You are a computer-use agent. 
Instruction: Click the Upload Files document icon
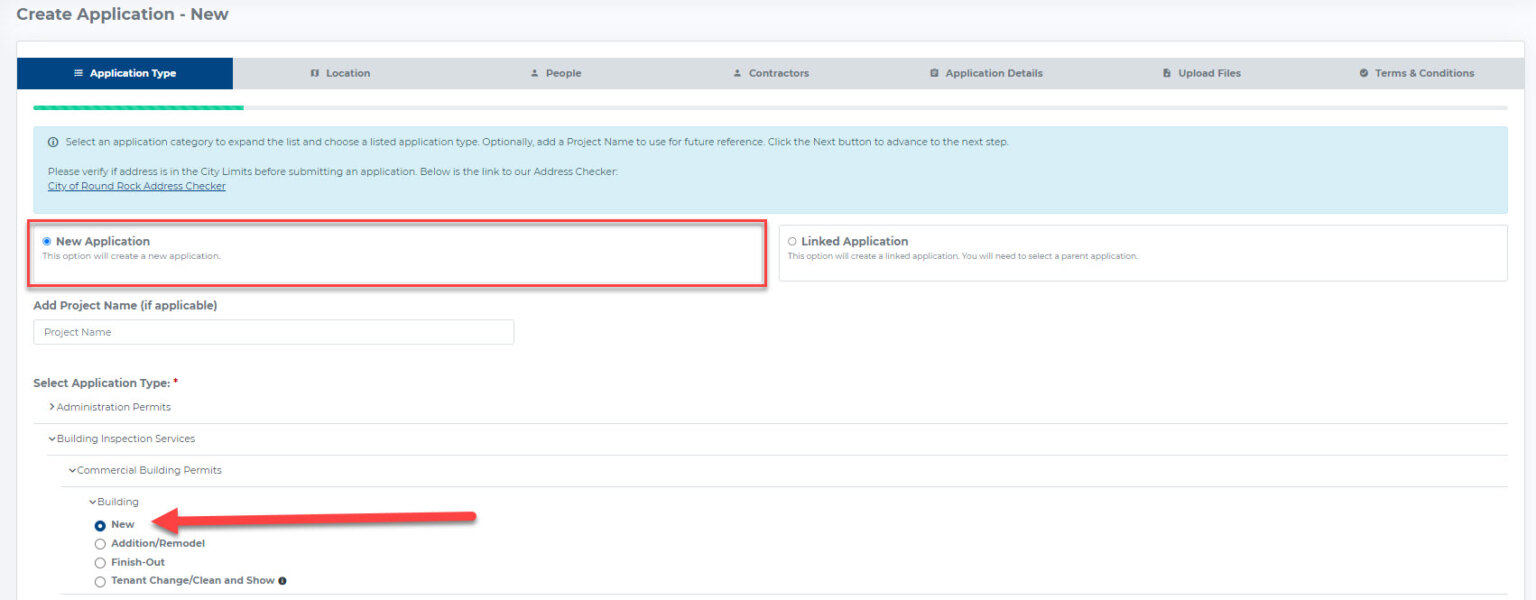(1167, 73)
